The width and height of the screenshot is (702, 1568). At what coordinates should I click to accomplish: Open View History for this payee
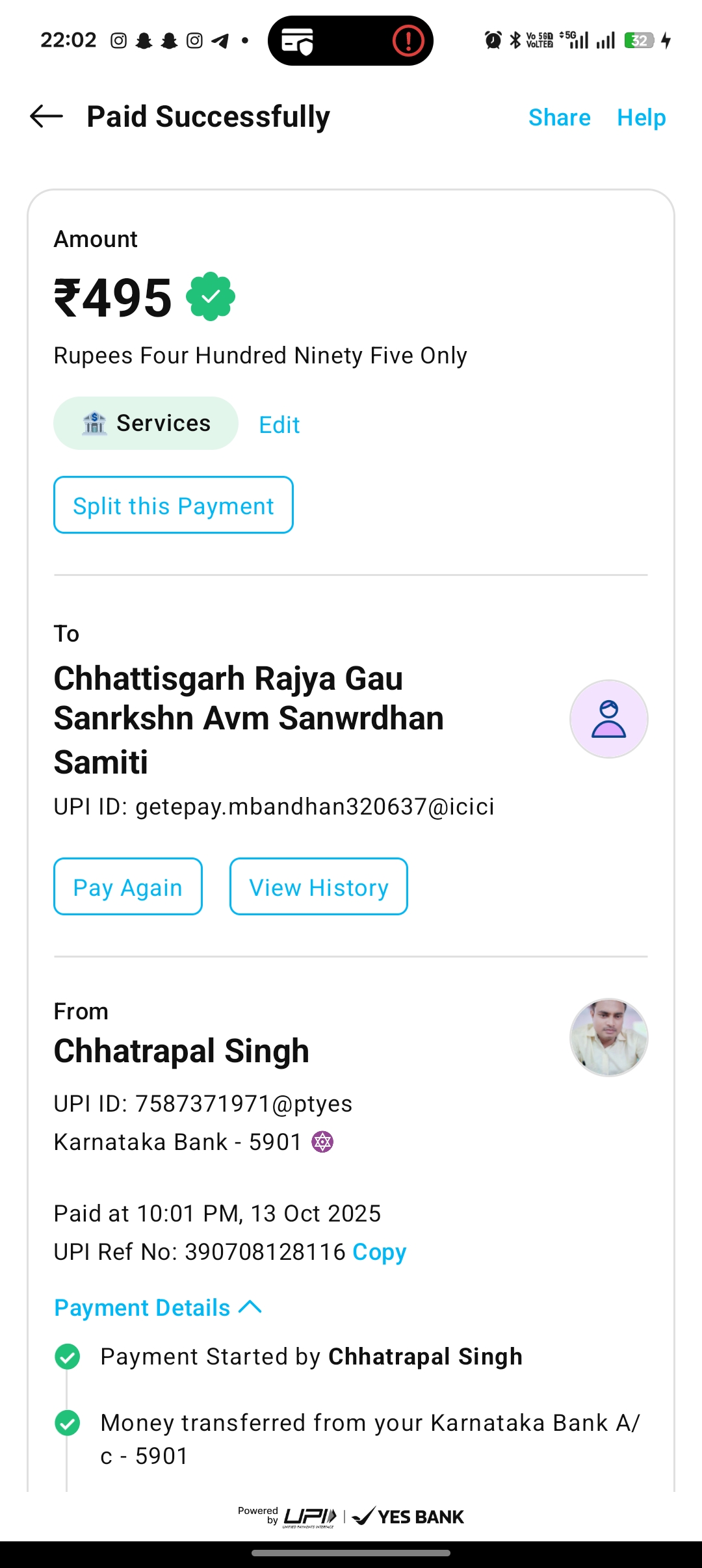tap(318, 887)
